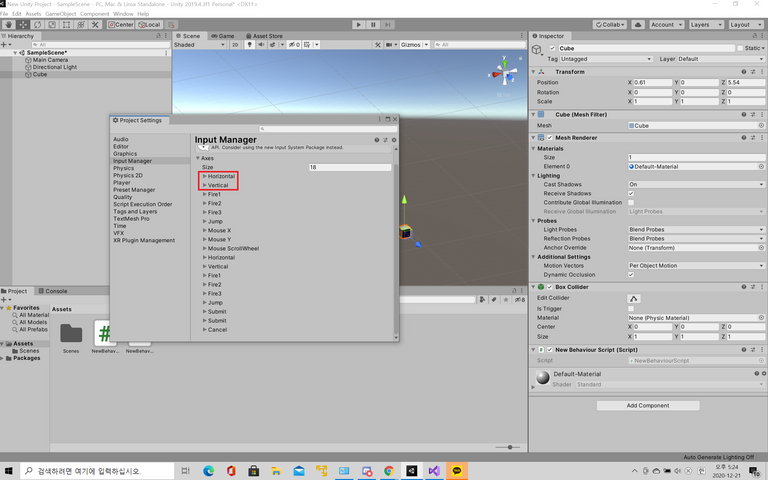
Task: Toggle Receive Shadows checkbox
Action: 631,193
